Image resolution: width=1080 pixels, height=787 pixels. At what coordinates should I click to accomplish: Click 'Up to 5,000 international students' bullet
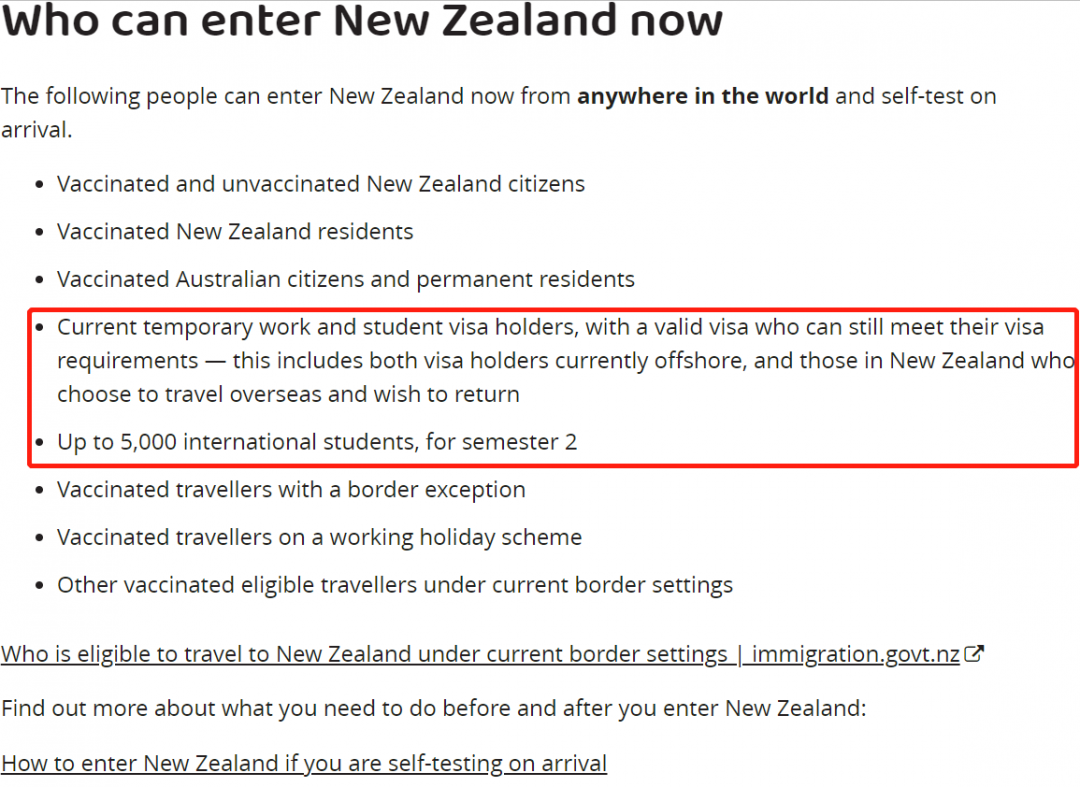tap(317, 441)
